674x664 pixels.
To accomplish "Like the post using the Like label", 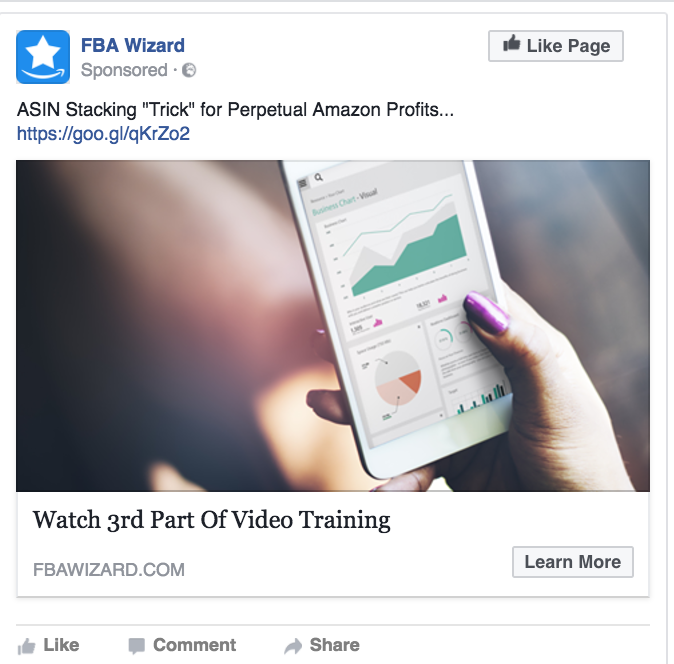I will coord(61,645).
